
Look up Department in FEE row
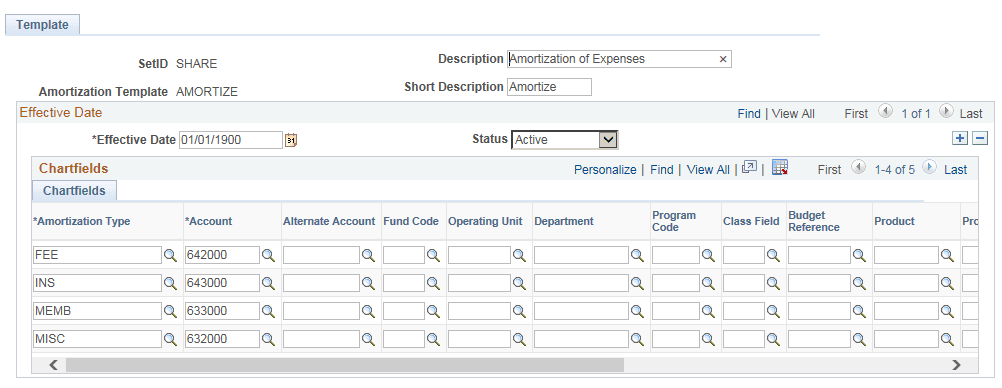637,255
